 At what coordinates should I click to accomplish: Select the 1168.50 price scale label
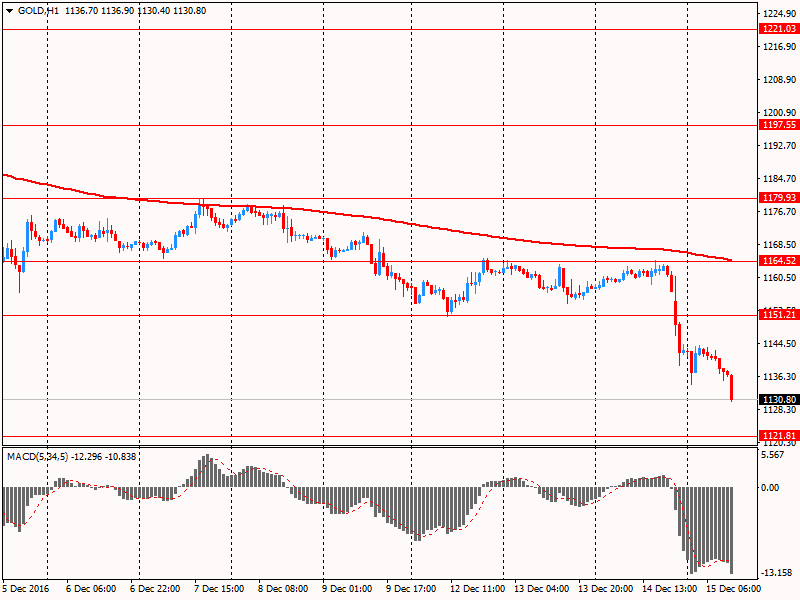pos(779,245)
